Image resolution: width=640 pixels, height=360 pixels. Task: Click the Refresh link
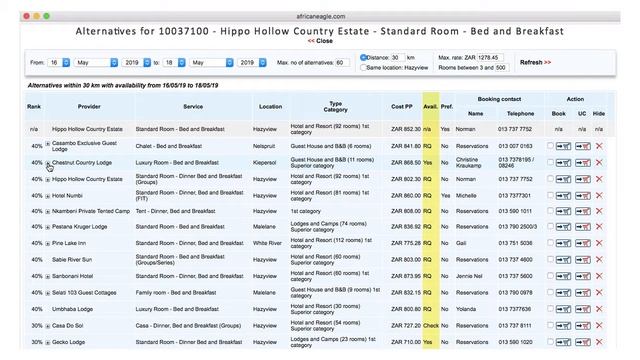[536, 62]
